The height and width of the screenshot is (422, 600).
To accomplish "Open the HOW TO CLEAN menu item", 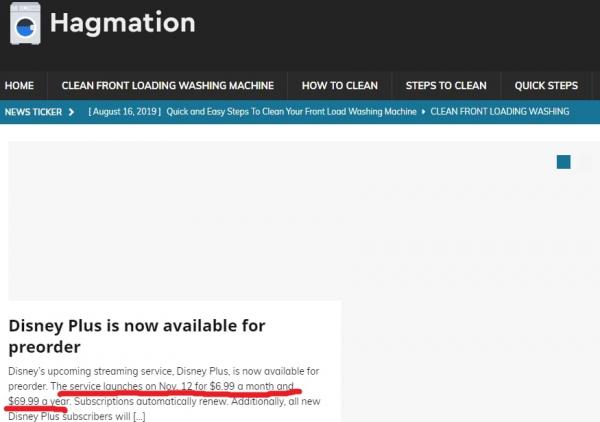I will point(340,86).
